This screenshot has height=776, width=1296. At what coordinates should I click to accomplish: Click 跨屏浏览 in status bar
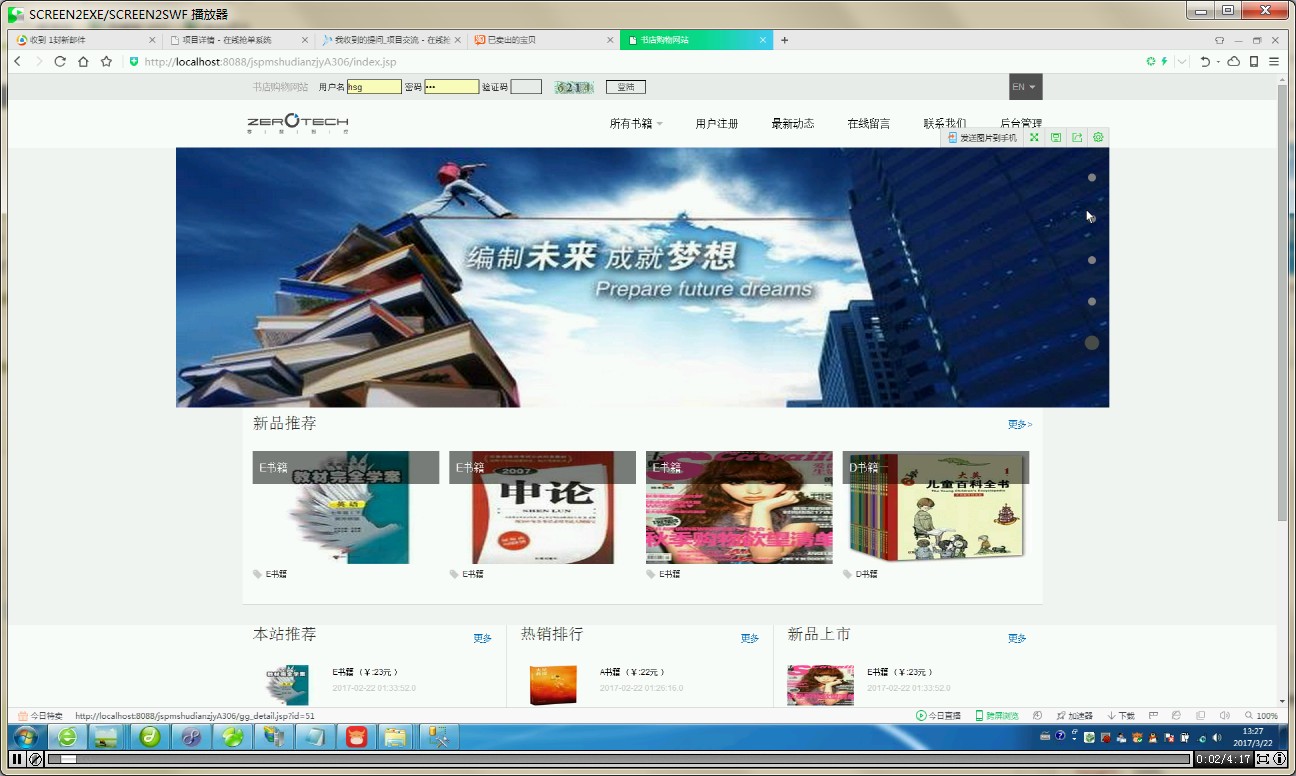coord(997,716)
